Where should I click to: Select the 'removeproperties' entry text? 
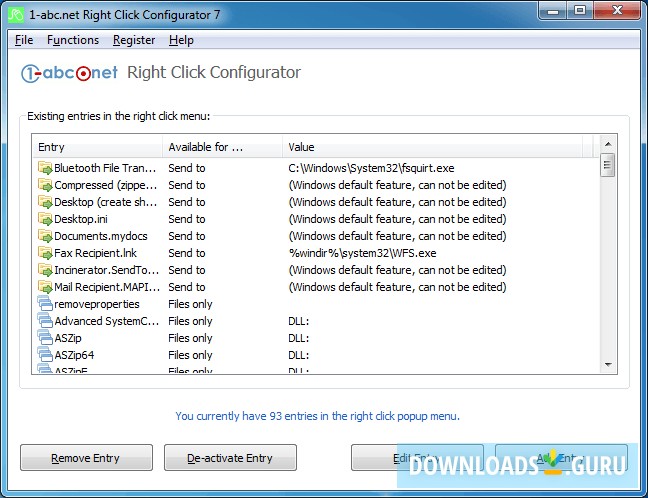pos(97,304)
